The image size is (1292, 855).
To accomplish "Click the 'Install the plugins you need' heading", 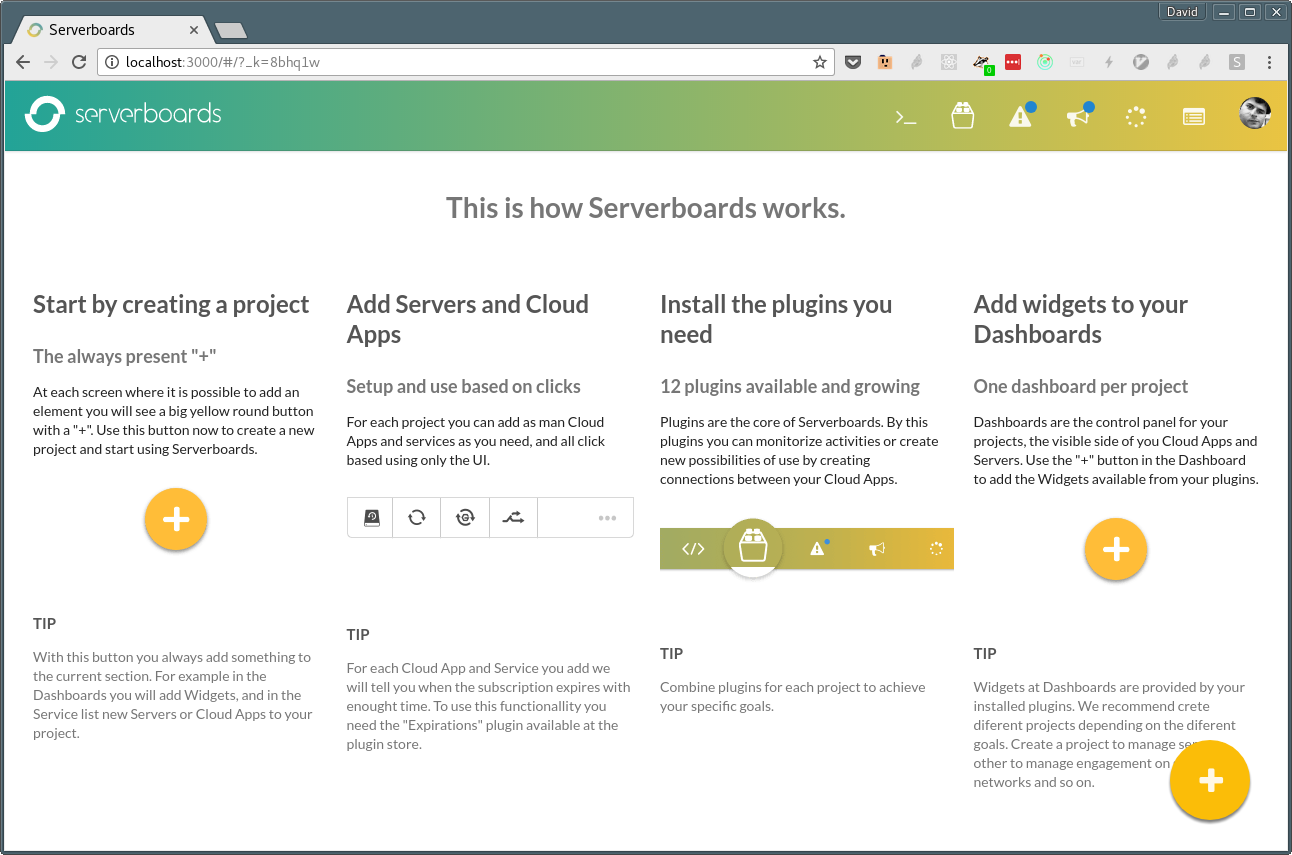I will pos(776,319).
